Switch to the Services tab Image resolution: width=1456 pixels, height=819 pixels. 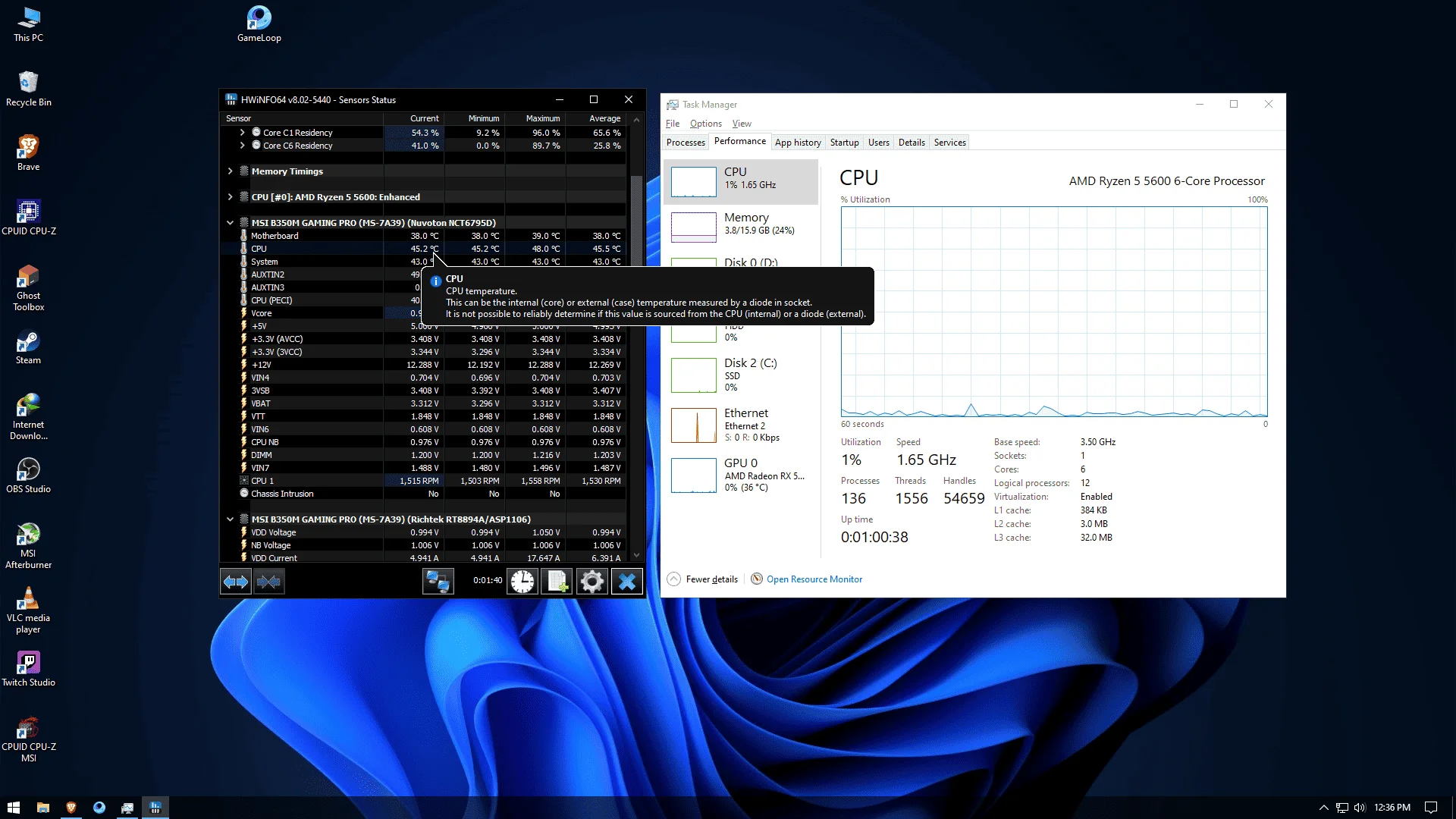(949, 143)
